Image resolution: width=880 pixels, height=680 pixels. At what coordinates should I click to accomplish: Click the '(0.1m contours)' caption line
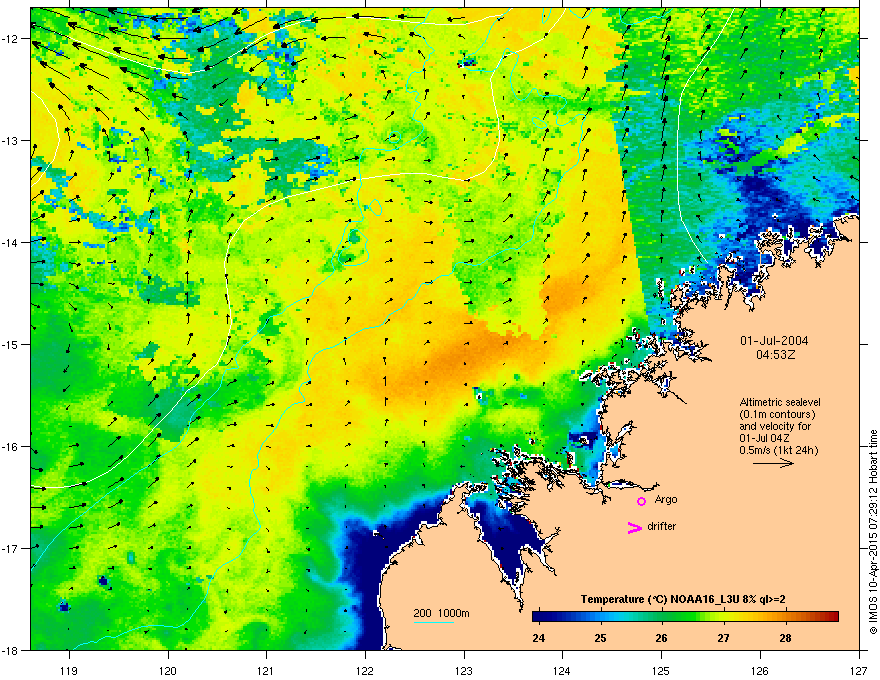pyautogui.click(x=777, y=415)
